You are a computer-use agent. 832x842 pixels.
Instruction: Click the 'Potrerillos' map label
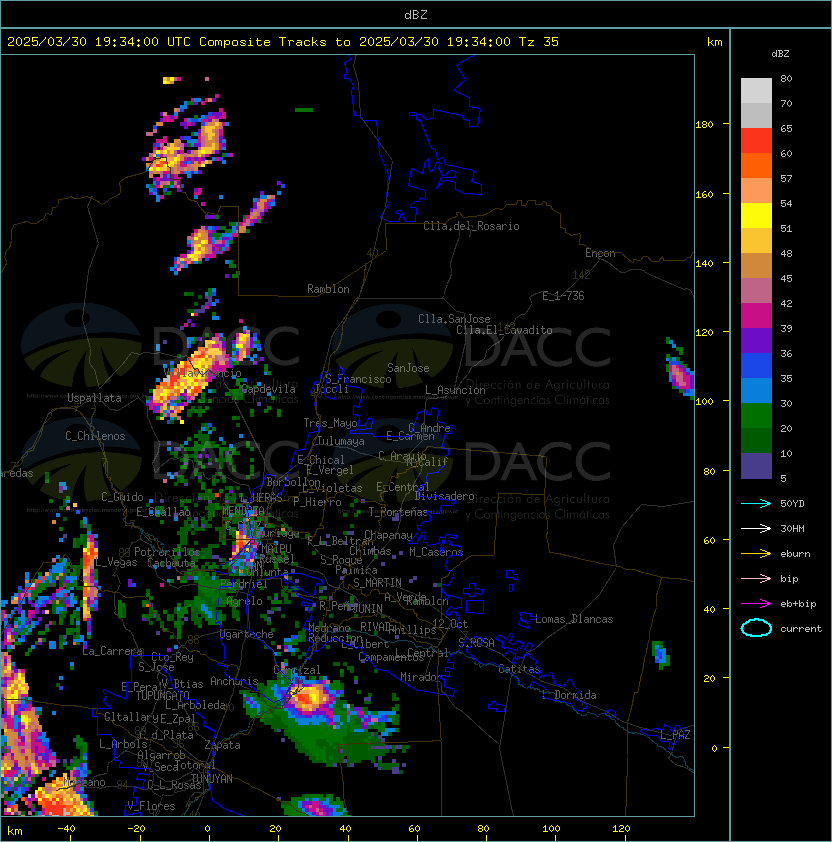tap(167, 552)
